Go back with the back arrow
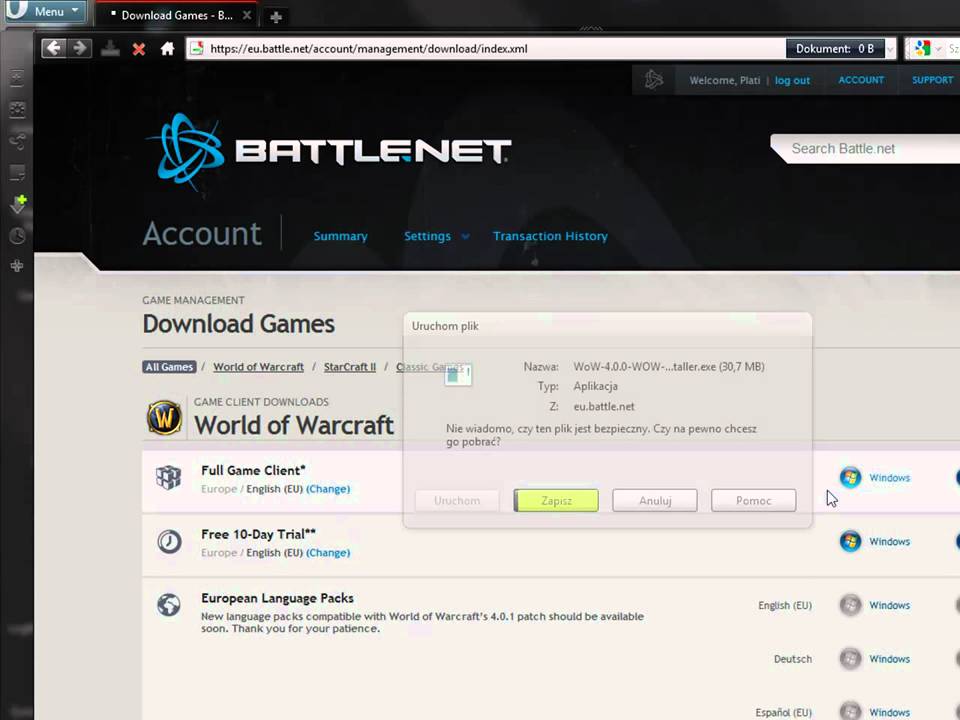 point(53,48)
